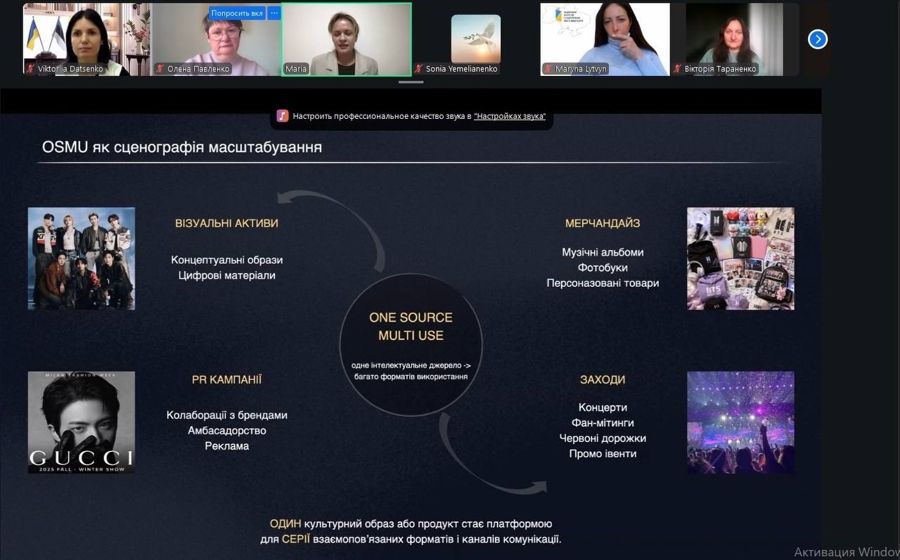
Task: Click the Gucci poster image on the slide
Action: point(81,422)
